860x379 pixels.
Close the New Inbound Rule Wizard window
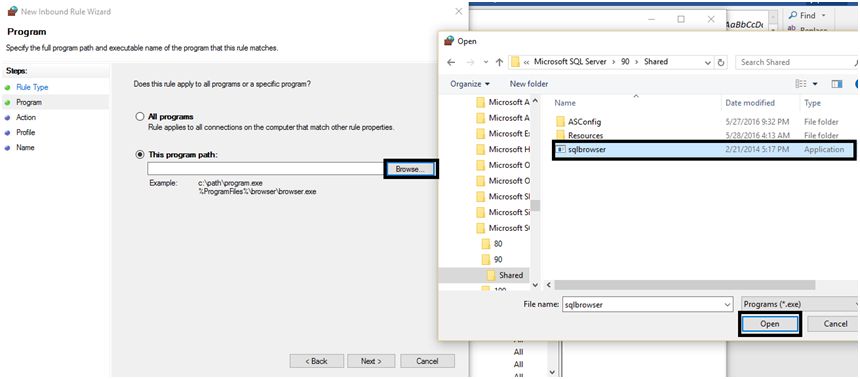click(459, 11)
